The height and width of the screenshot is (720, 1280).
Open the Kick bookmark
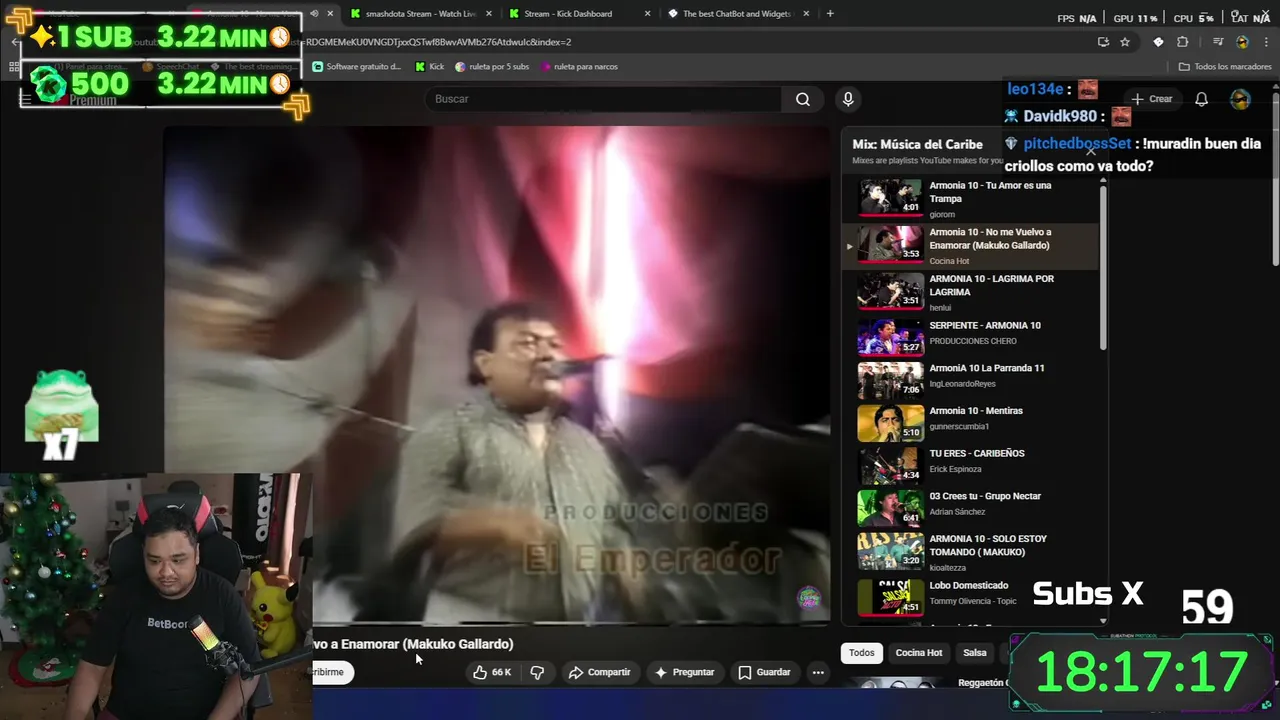click(430, 67)
